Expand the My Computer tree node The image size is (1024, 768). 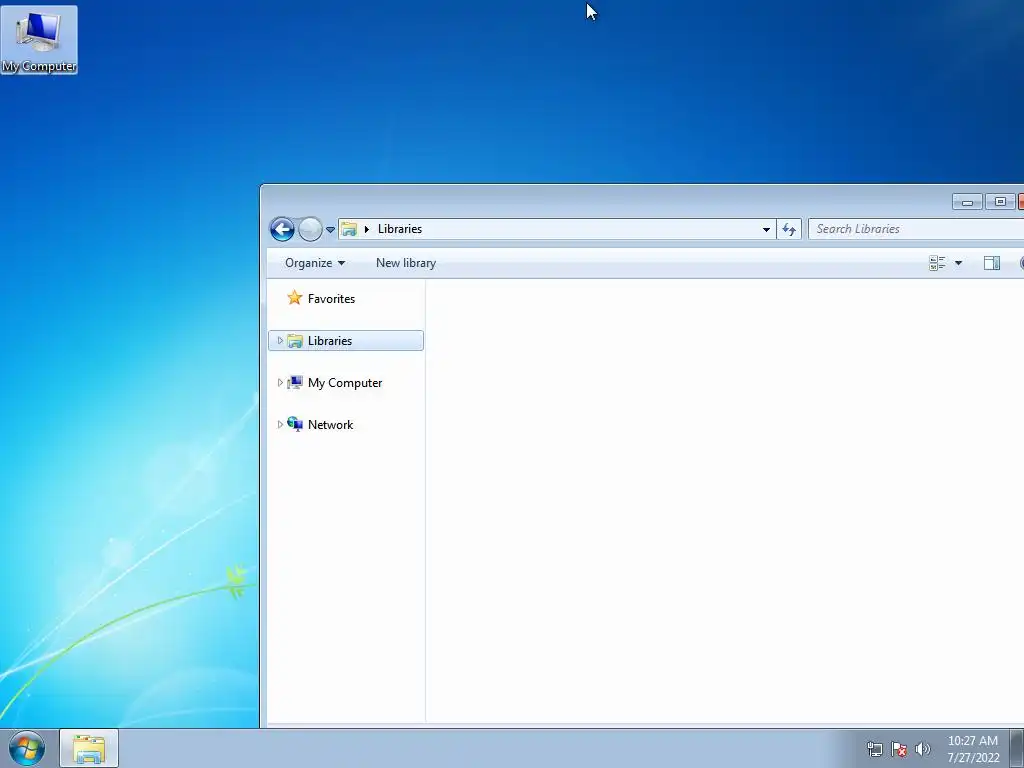[280, 383]
